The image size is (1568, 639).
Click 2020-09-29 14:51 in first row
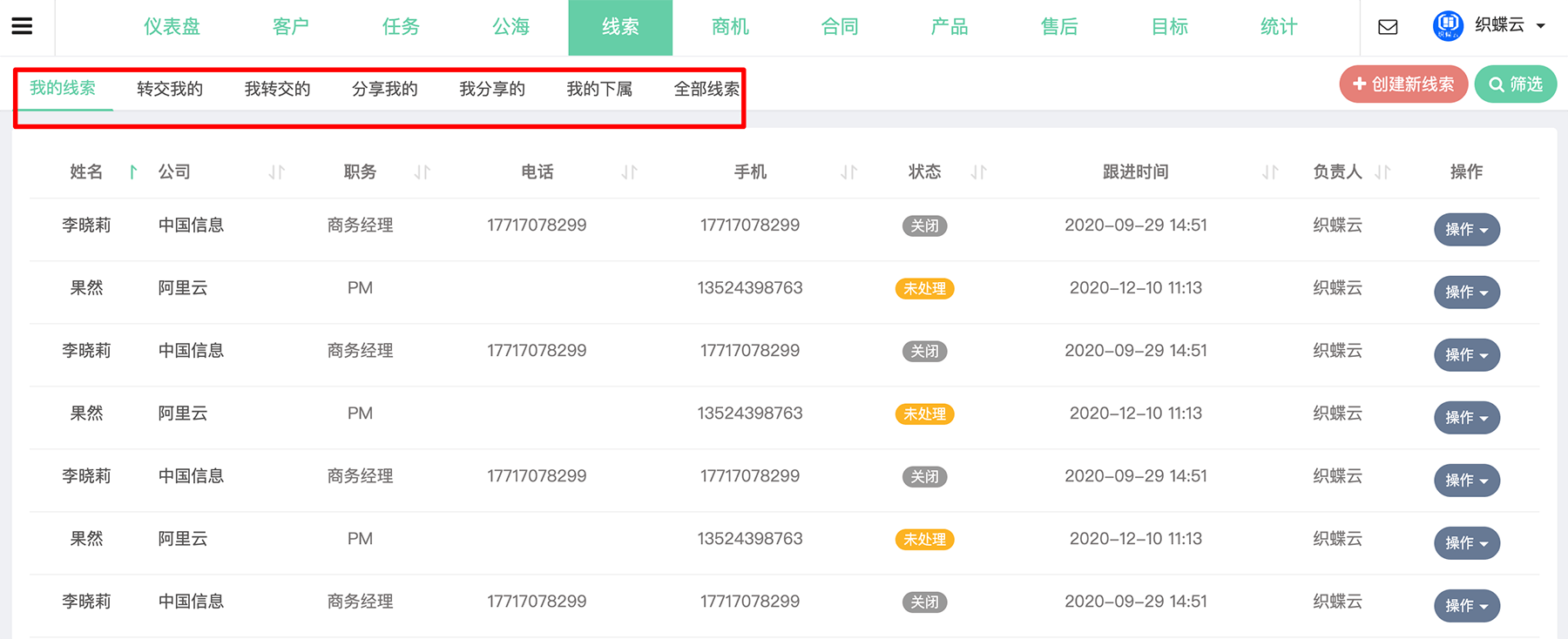pyautogui.click(x=1136, y=225)
